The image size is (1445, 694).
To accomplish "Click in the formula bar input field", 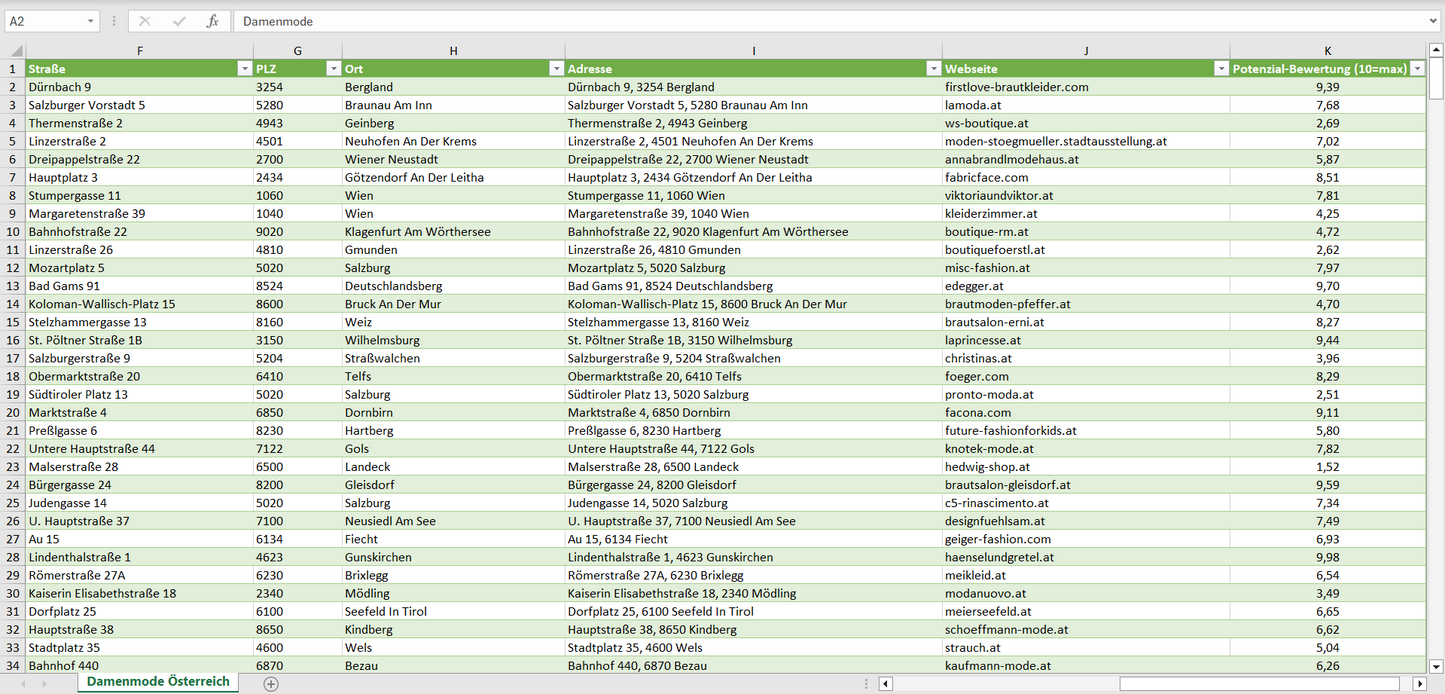I will coord(830,21).
